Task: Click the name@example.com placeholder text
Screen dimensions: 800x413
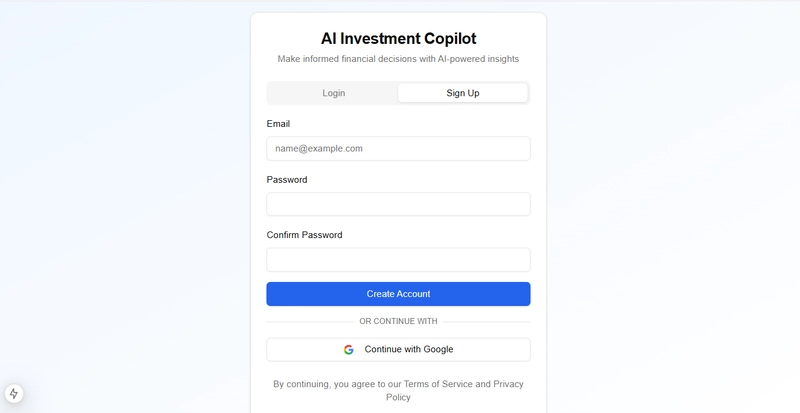Action: point(319,149)
